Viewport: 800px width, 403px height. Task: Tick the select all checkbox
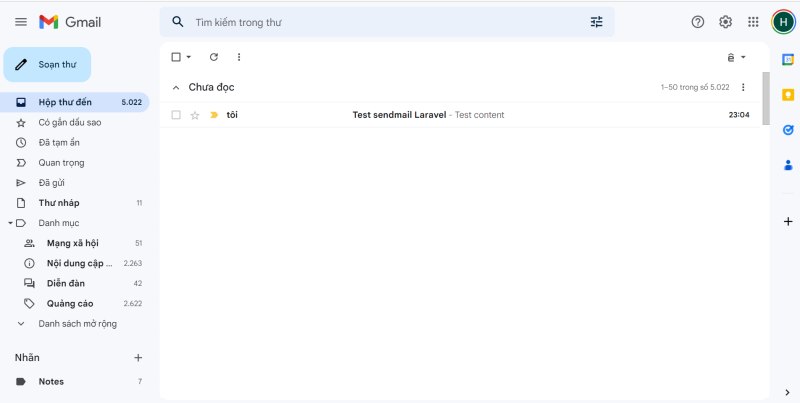click(x=176, y=57)
